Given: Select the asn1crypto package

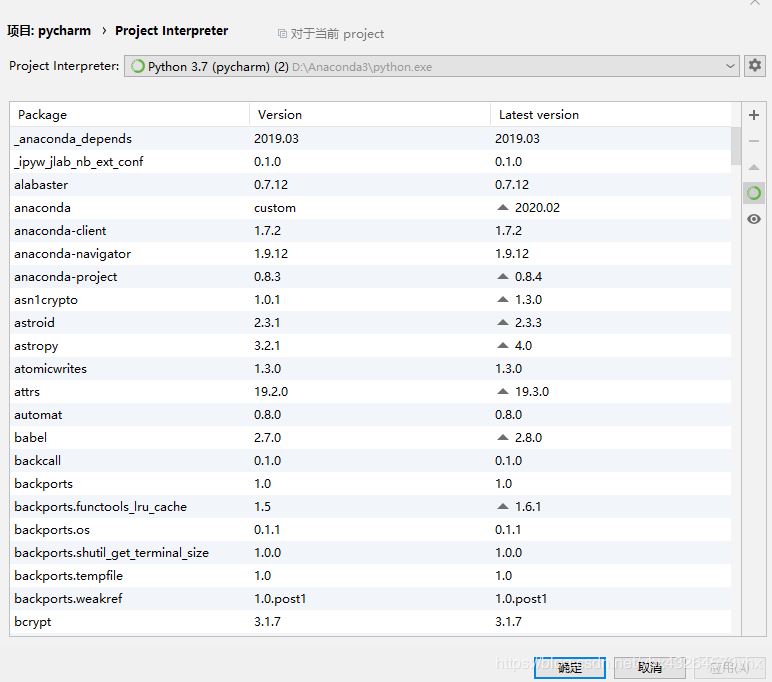Looking at the screenshot, I should point(370,299).
